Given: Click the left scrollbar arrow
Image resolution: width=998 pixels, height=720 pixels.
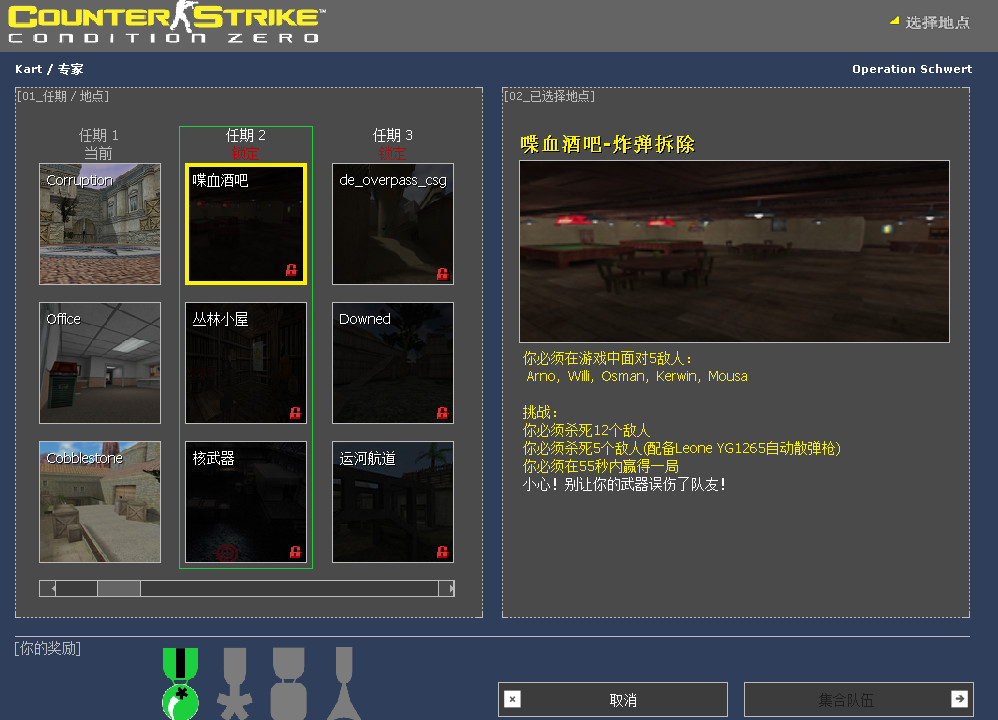Looking at the screenshot, I should [48, 589].
